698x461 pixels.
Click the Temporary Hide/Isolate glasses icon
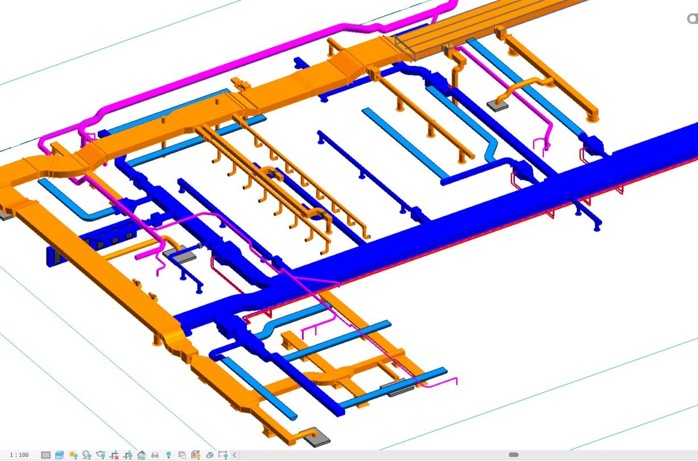tap(155, 455)
